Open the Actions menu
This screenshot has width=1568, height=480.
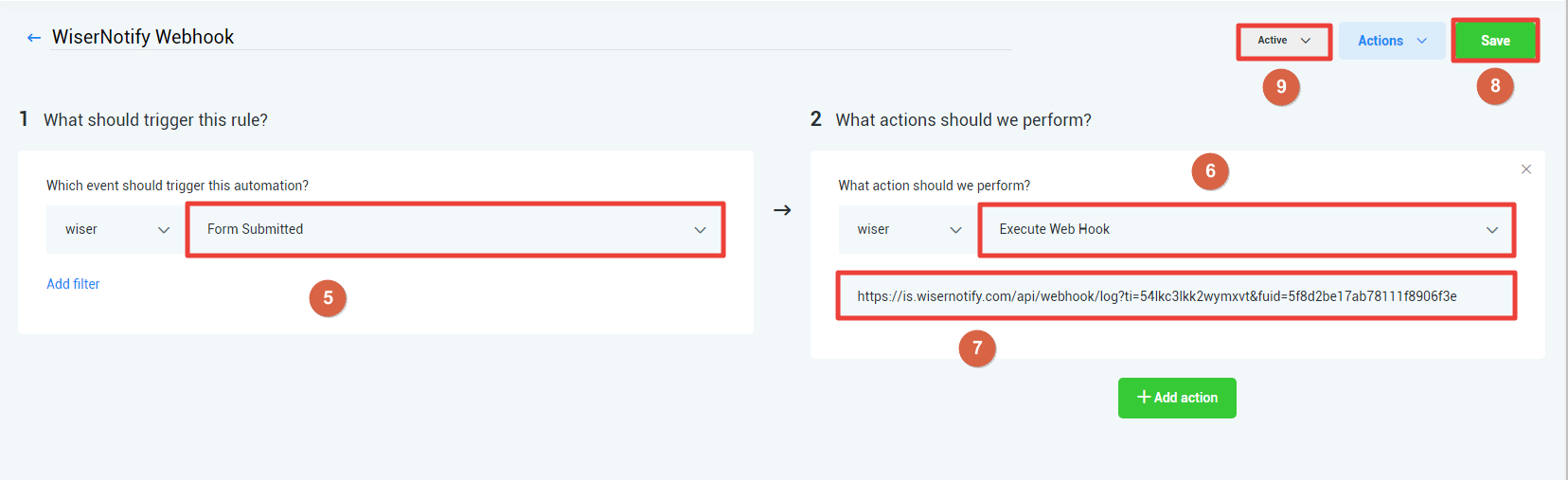[1392, 41]
